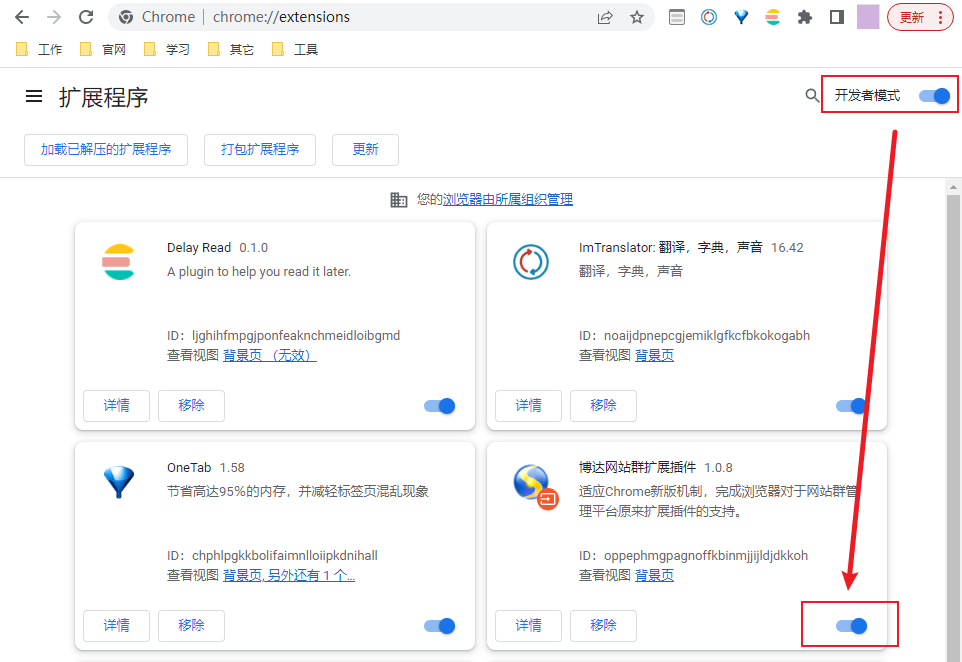The height and width of the screenshot is (662, 962).
Task: Click the Delay Read extension logo
Action: coord(118,262)
